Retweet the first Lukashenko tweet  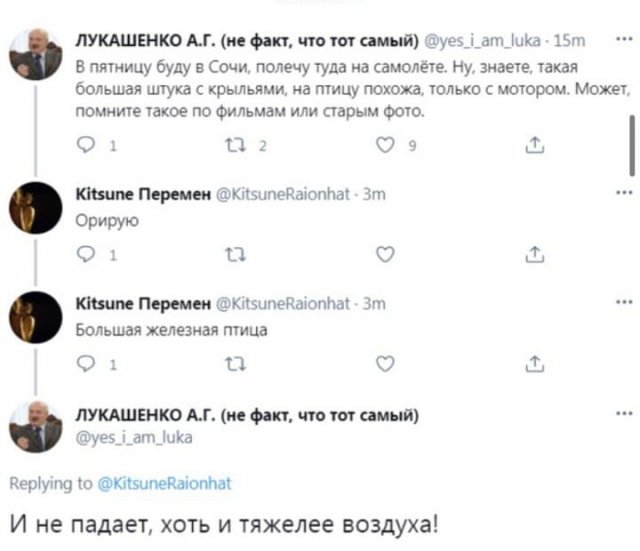240,146
